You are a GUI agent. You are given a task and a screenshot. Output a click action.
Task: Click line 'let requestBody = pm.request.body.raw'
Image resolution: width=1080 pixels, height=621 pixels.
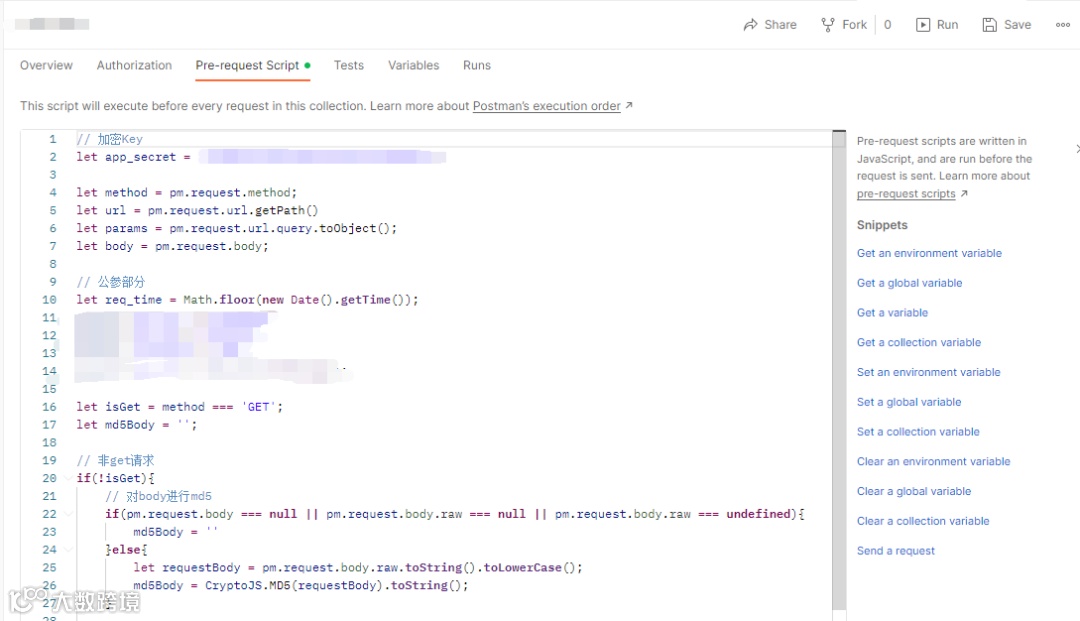357,567
